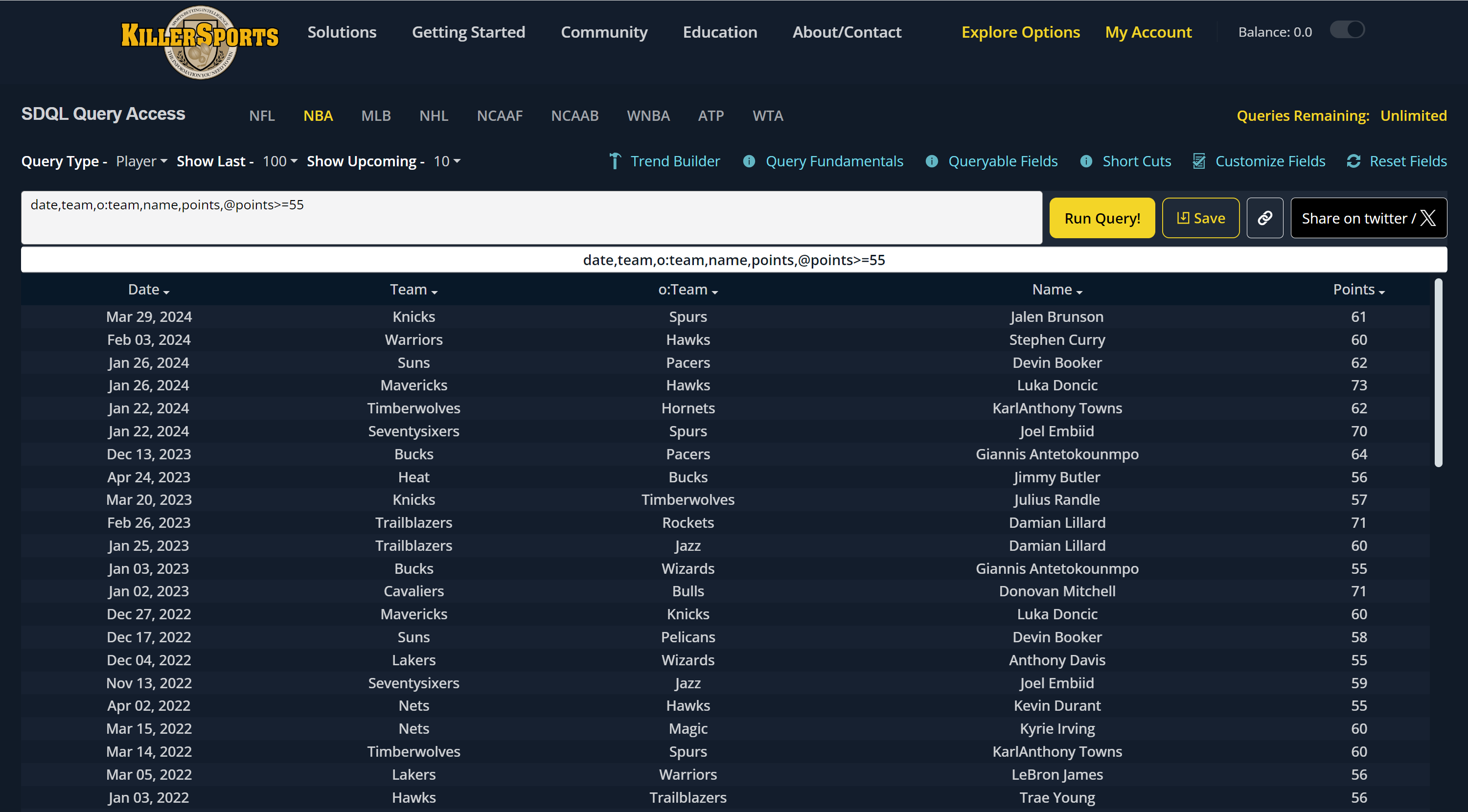Viewport: 1468px width, 812px height.
Task: Open the About/Contact menu
Action: pos(847,32)
